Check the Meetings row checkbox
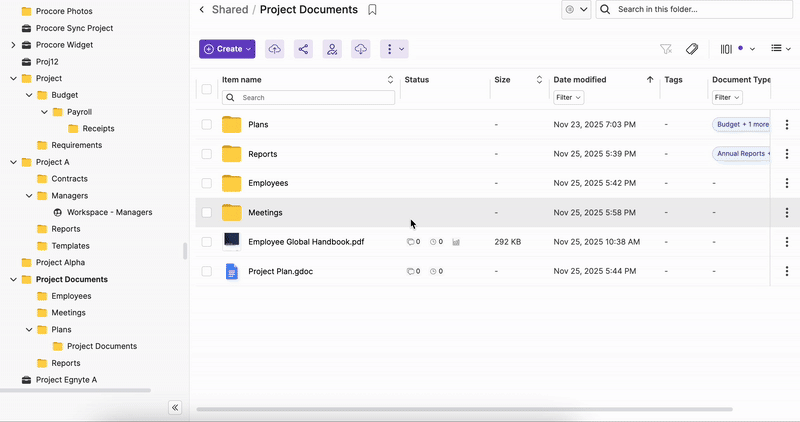 [207, 213]
